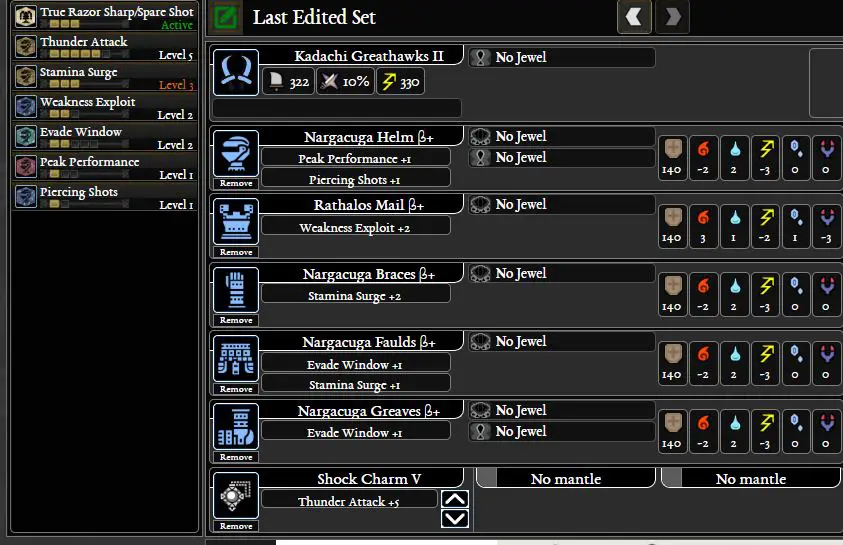Click the Nargacuga Braces arm icon

coord(236,290)
